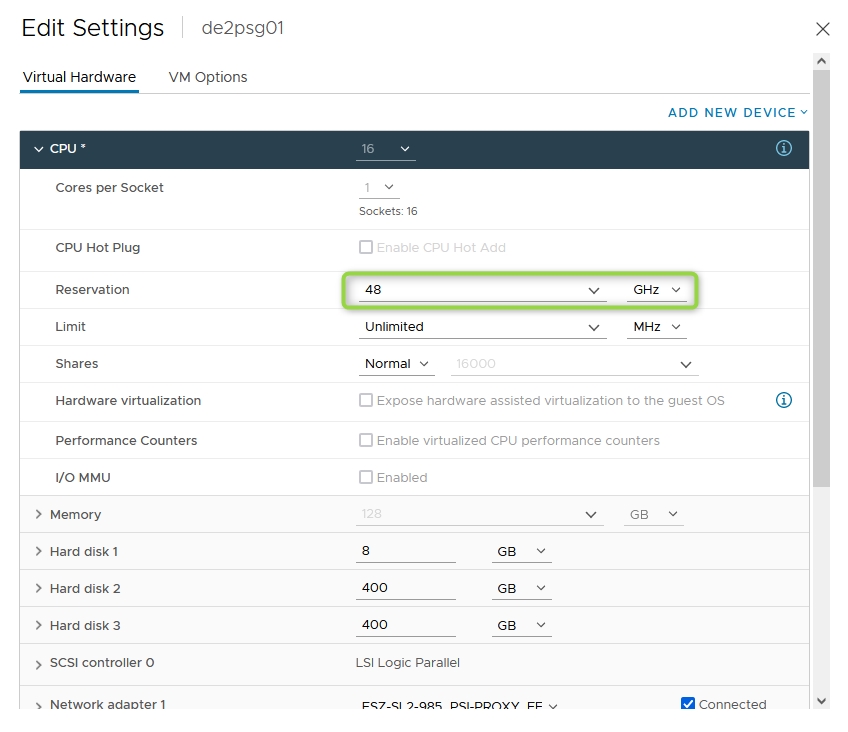Open the Reservation GHz unit dropdown
This screenshot has height=732, width=848.
[x=657, y=290]
